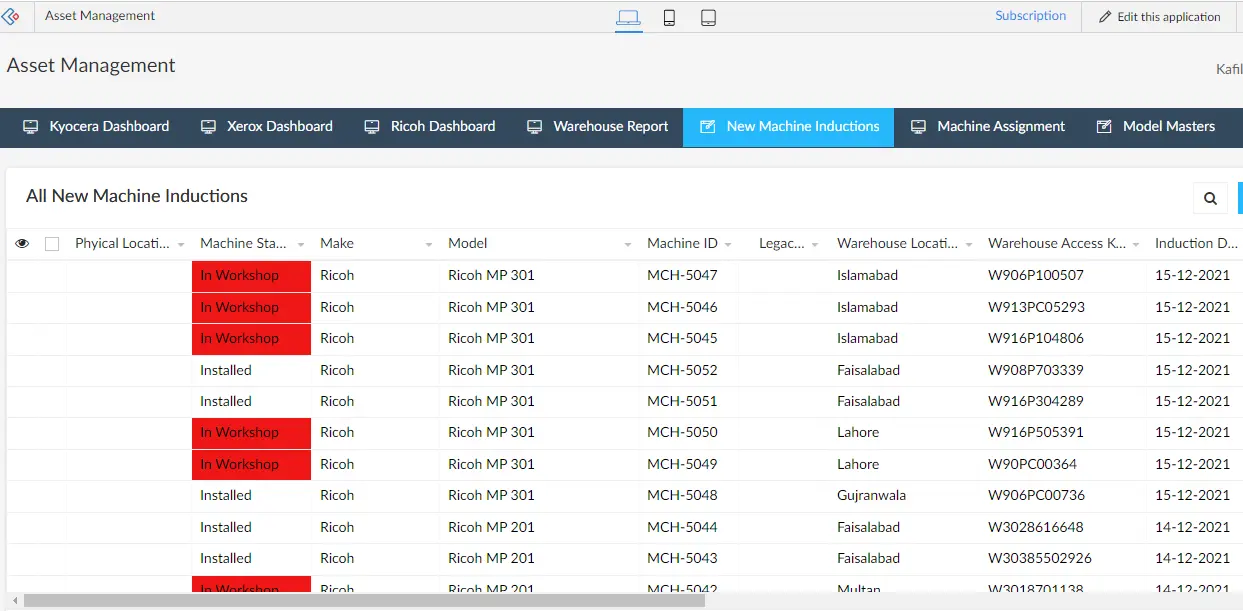Open the Warehouse Location column dropdown
The height and width of the screenshot is (611, 1243).
pos(969,243)
